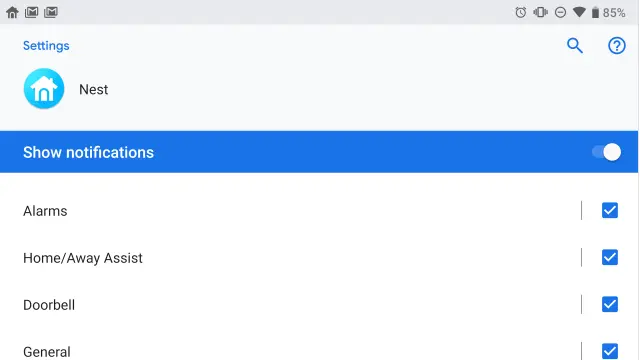Open Alarms notification category settings
Screen dimensions: 640x360
click(290, 211)
